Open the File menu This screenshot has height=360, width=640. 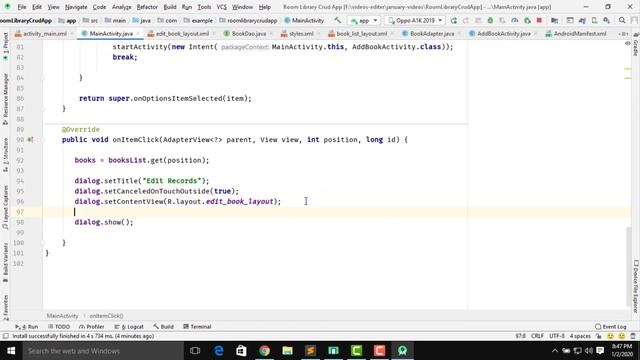22,7
